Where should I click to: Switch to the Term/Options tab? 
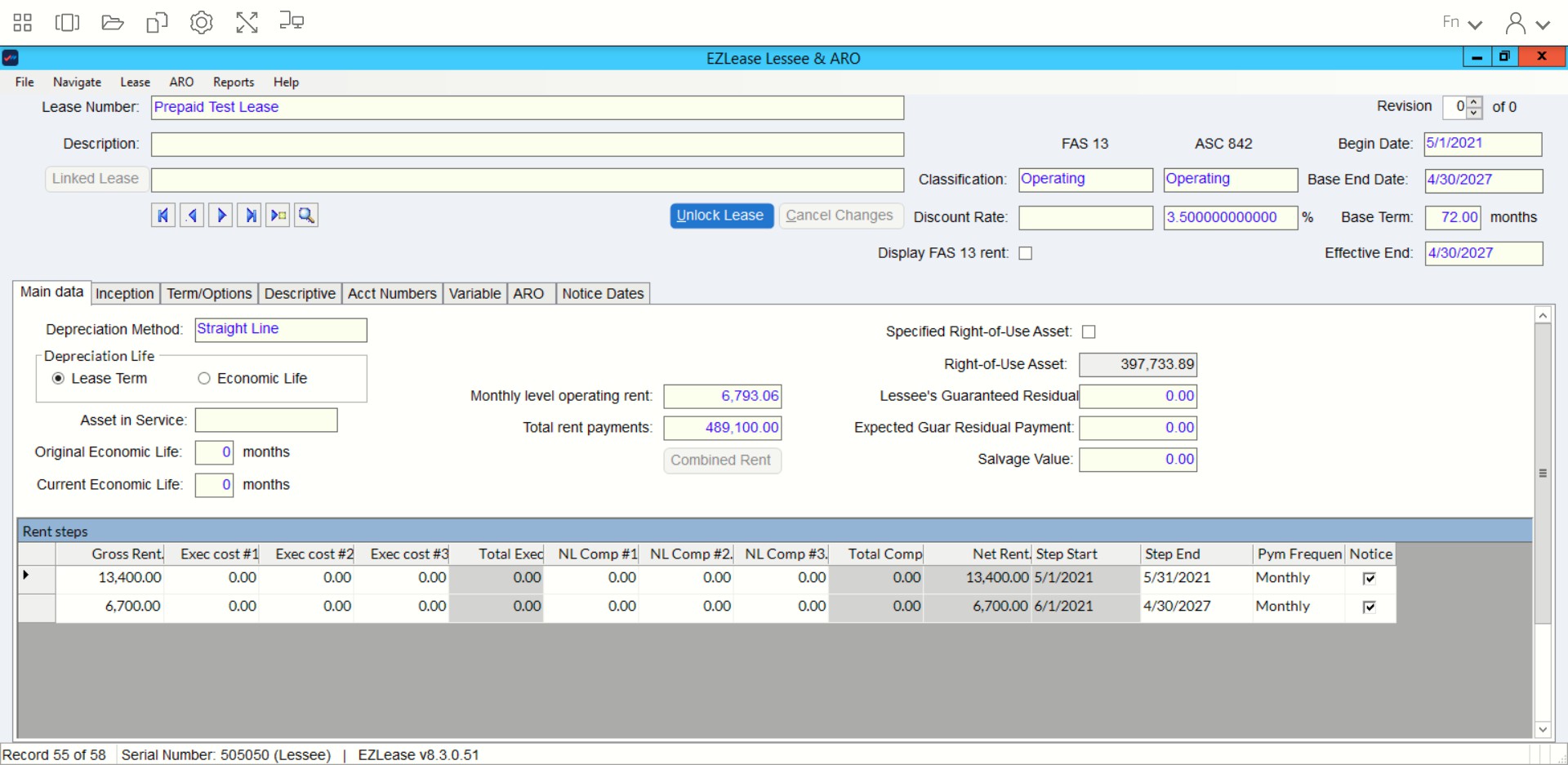pos(209,294)
